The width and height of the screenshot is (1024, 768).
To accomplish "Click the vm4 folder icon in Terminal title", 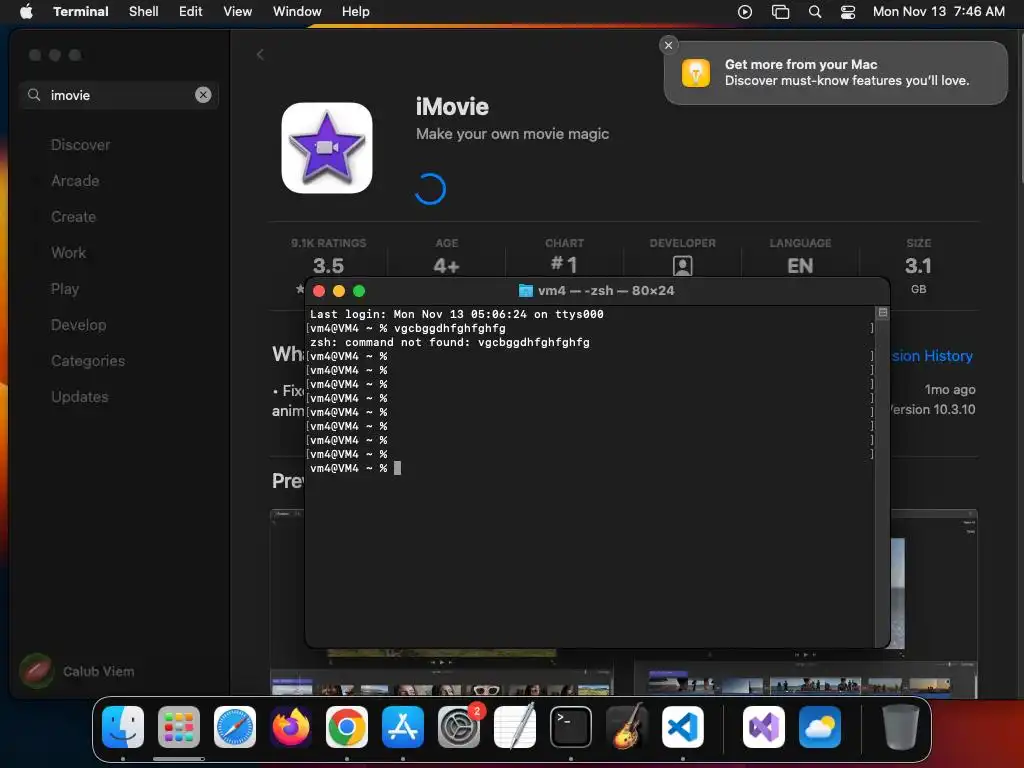I will click(x=526, y=291).
